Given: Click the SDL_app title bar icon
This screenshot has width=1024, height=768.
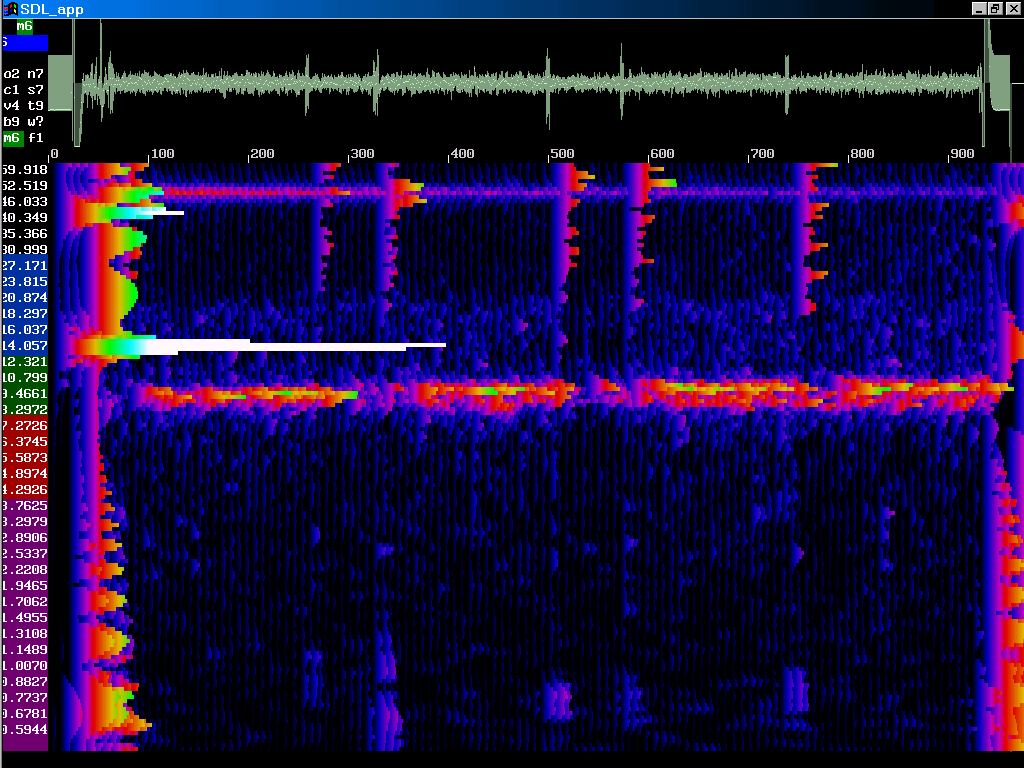Looking at the screenshot, I should click(x=10, y=9).
